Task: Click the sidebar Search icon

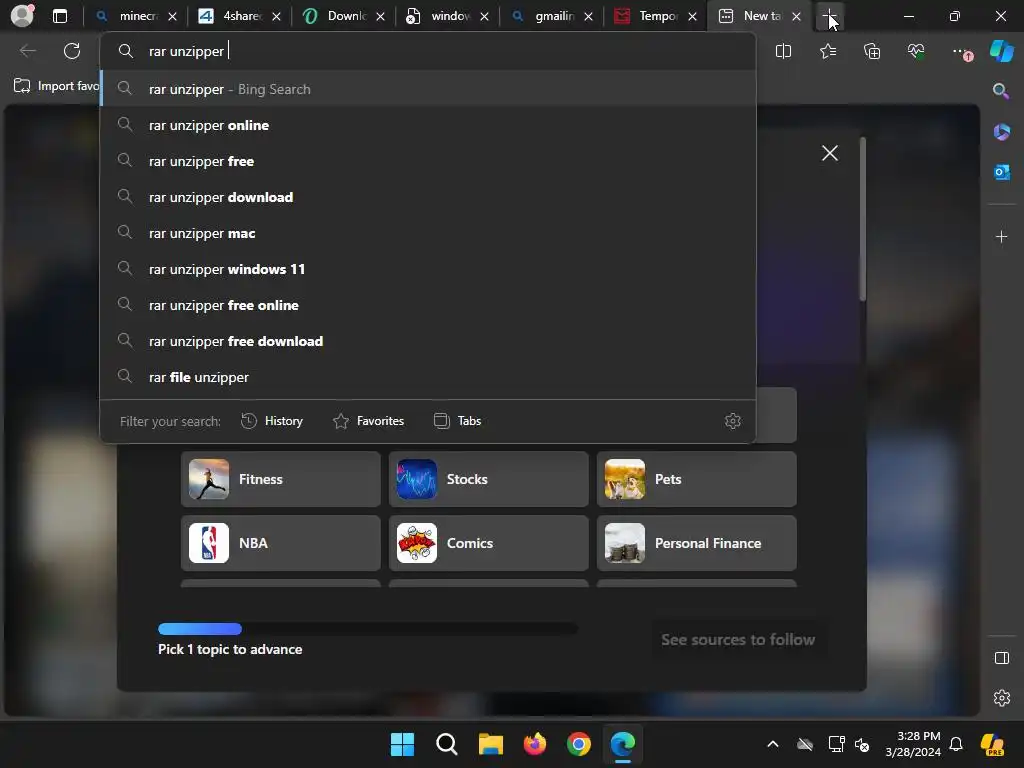Action: click(1001, 91)
